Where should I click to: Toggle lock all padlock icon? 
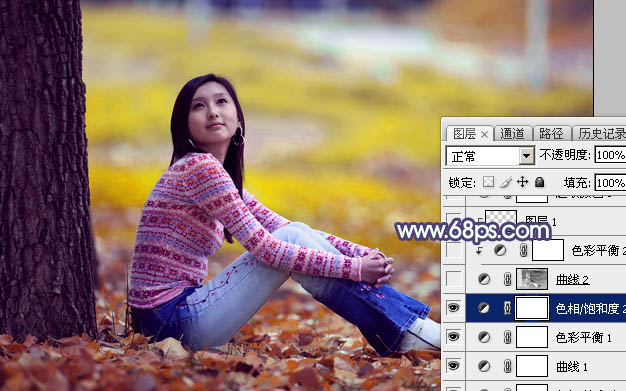click(x=539, y=182)
